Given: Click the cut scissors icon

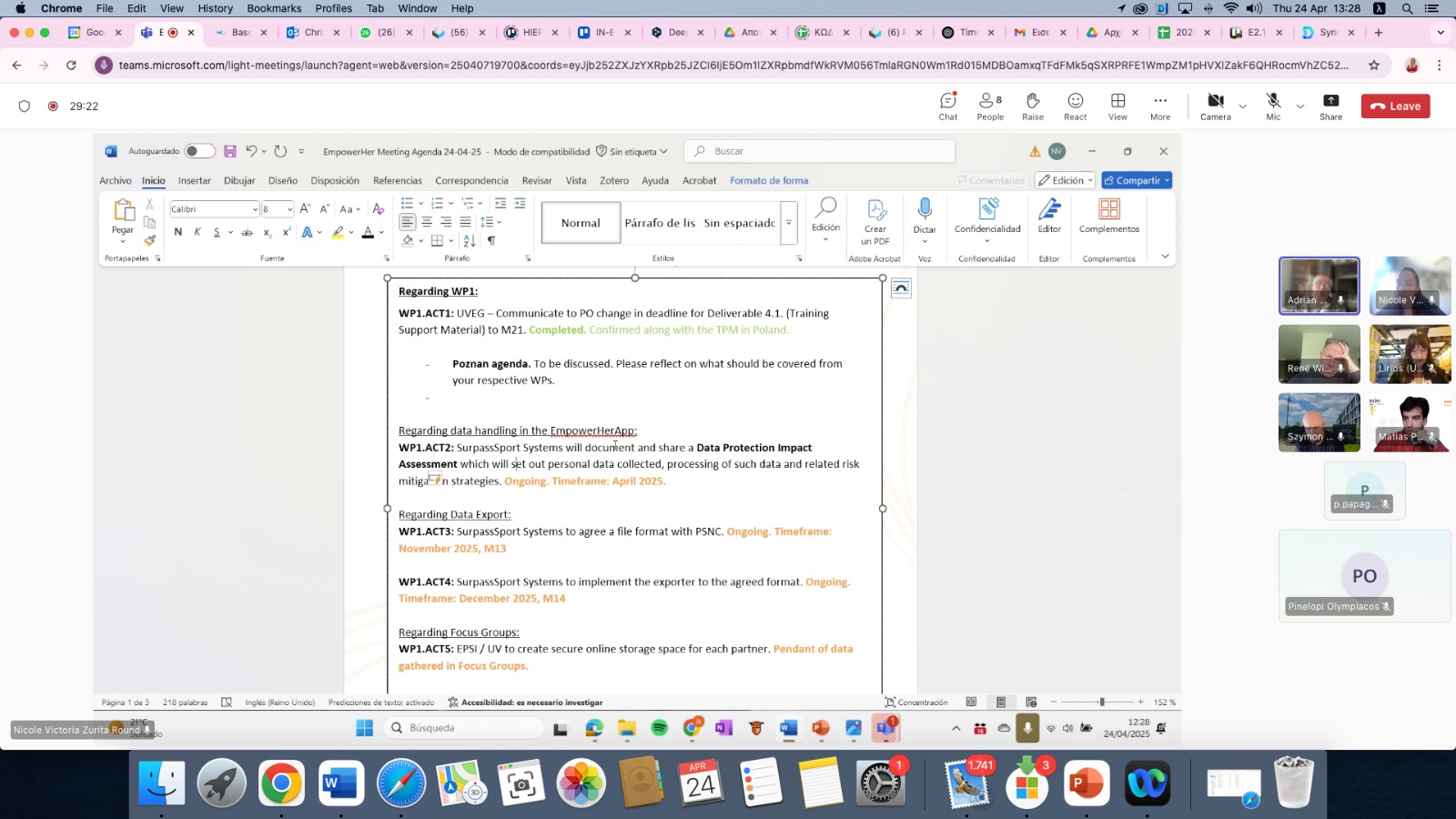Looking at the screenshot, I should point(150,204).
